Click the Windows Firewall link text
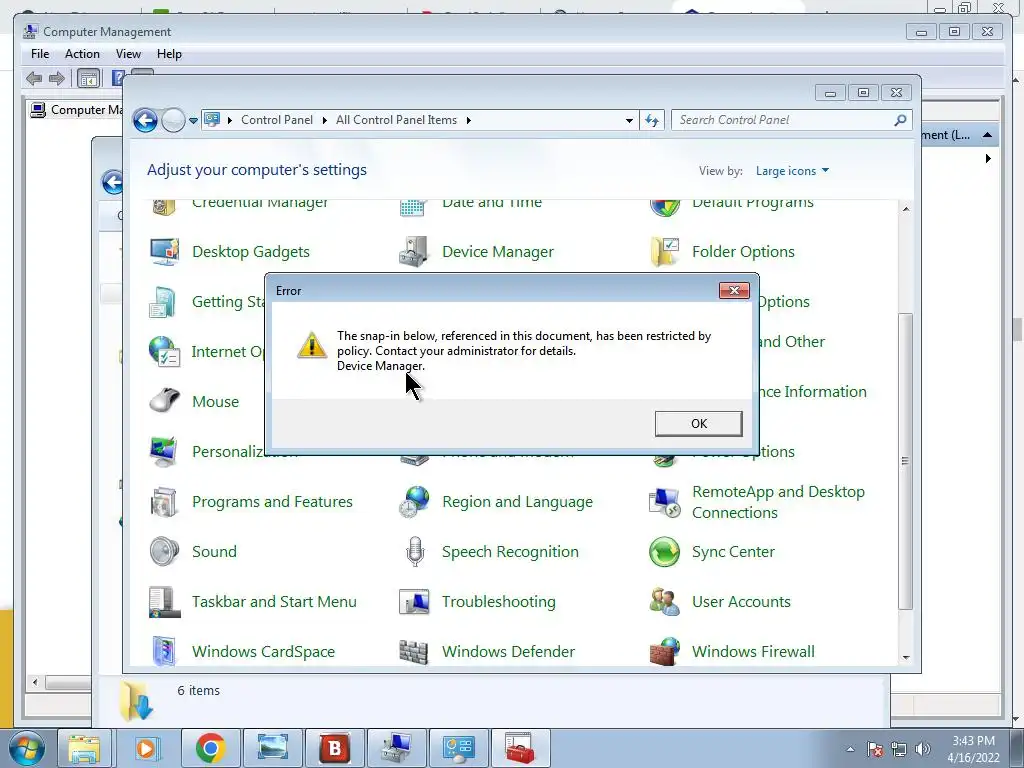This screenshot has height=768, width=1024. coord(753,652)
